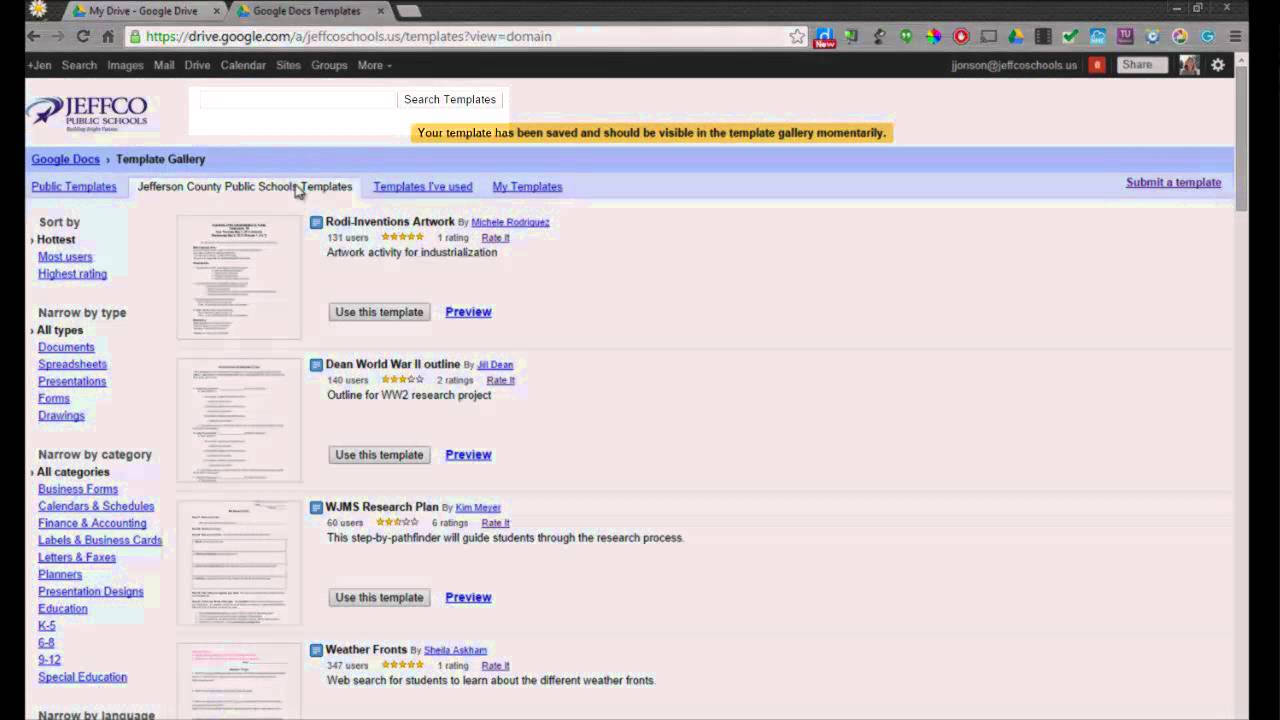1280x720 pixels.
Task: Use this template for Rodi-Inventions Artwork
Action: [379, 312]
